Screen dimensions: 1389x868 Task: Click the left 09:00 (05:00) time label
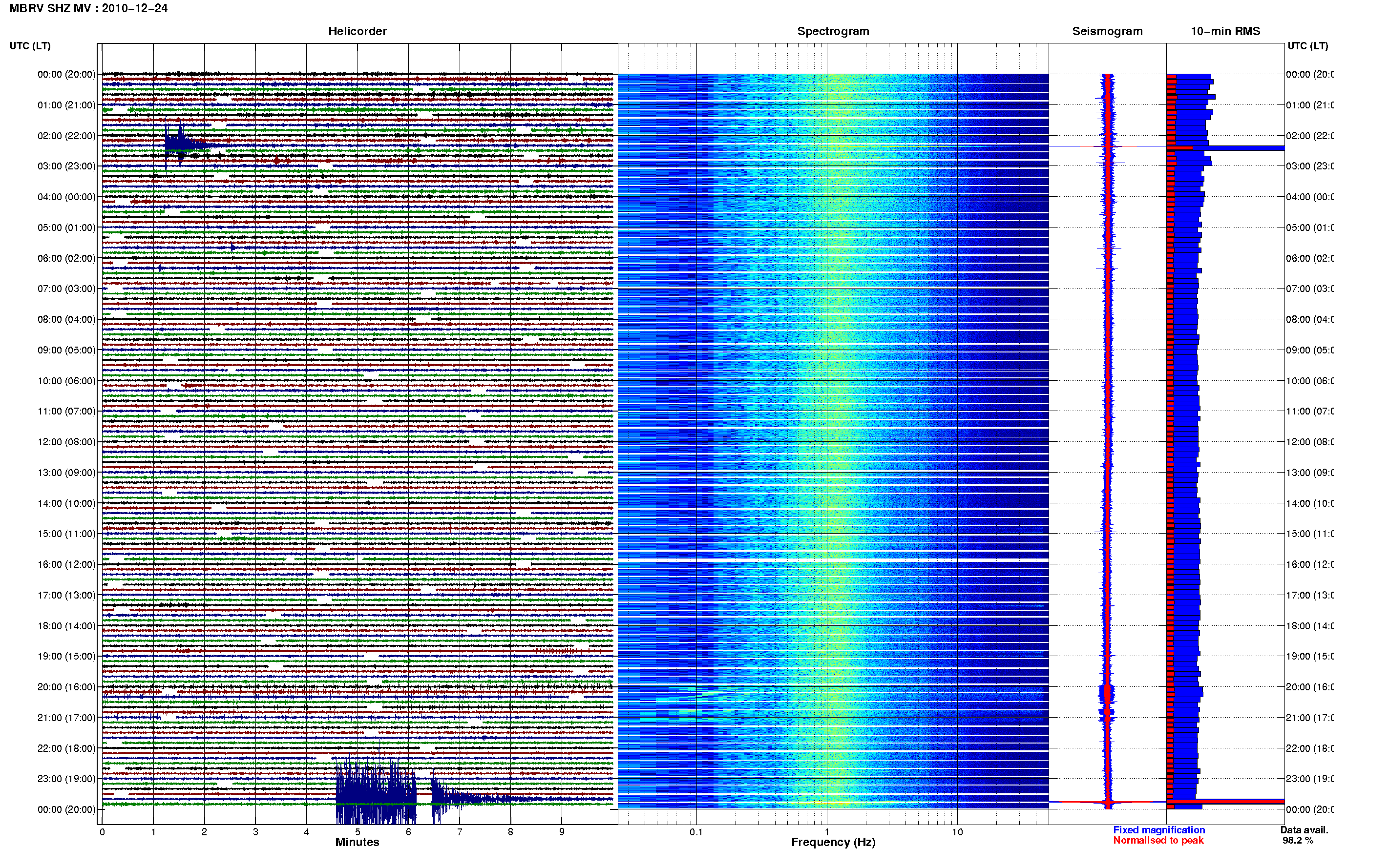[66, 350]
